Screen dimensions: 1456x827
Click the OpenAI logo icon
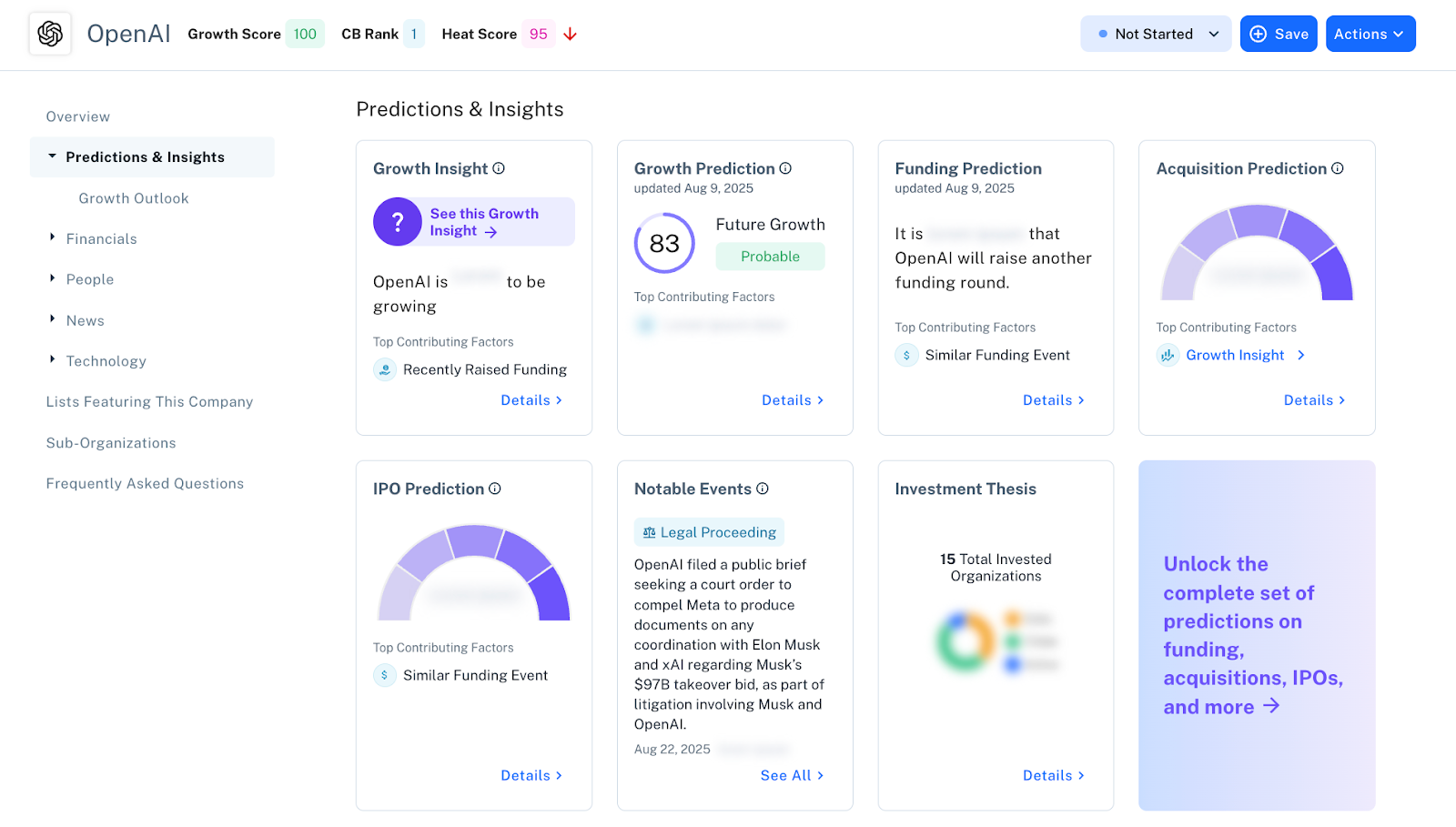coord(50,34)
